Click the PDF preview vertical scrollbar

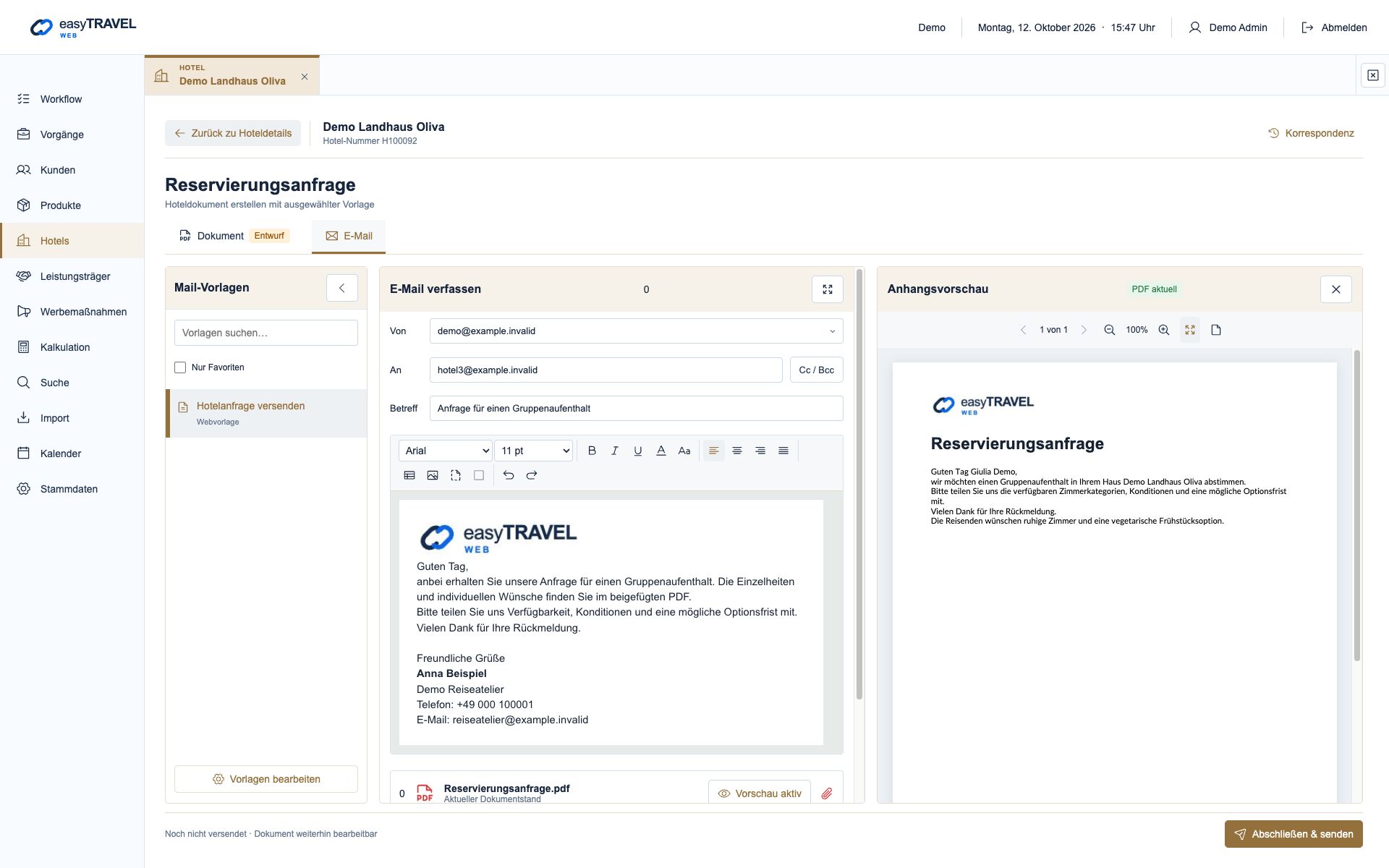click(x=1357, y=505)
